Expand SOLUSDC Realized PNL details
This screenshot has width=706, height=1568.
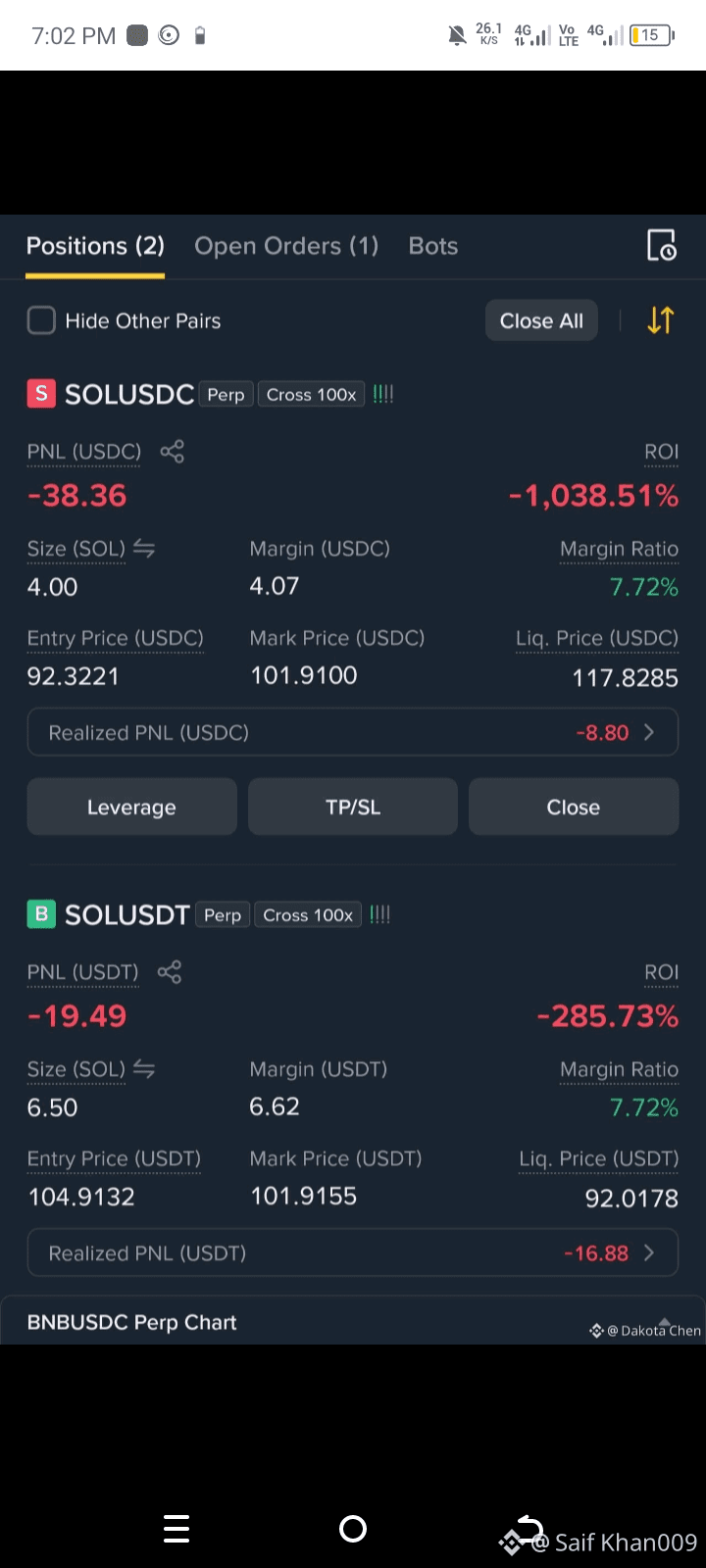353,733
